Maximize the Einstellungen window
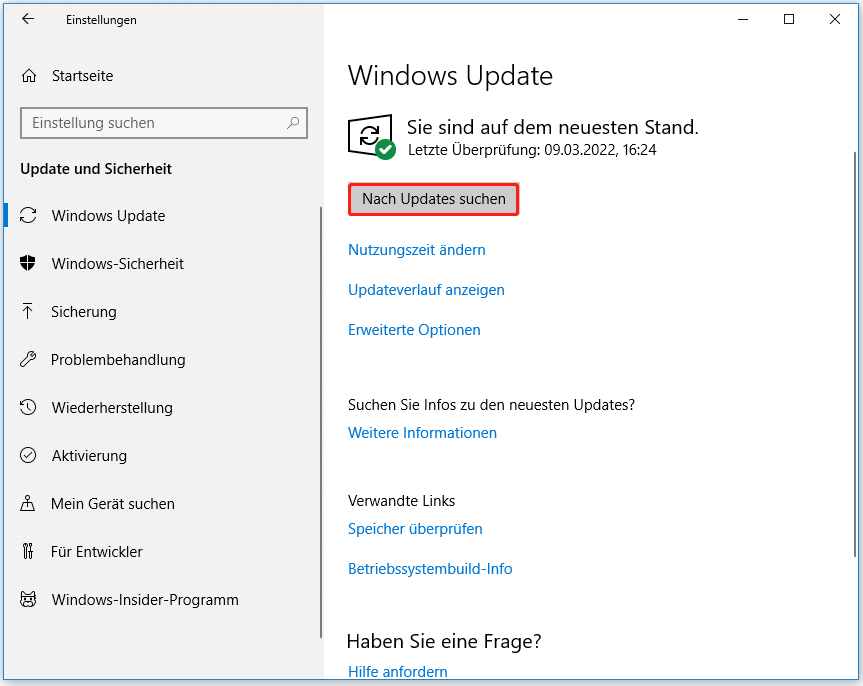 (789, 19)
